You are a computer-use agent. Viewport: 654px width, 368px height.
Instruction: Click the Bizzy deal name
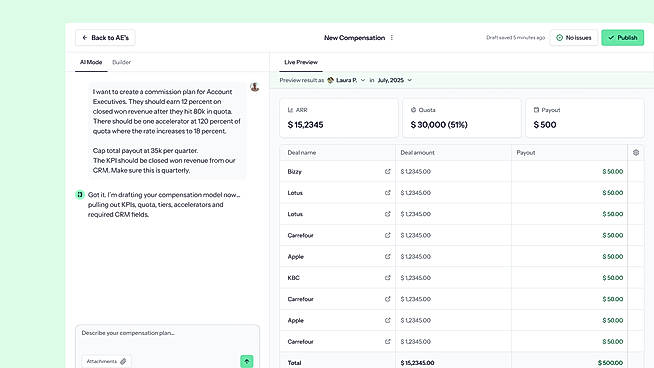(x=294, y=171)
